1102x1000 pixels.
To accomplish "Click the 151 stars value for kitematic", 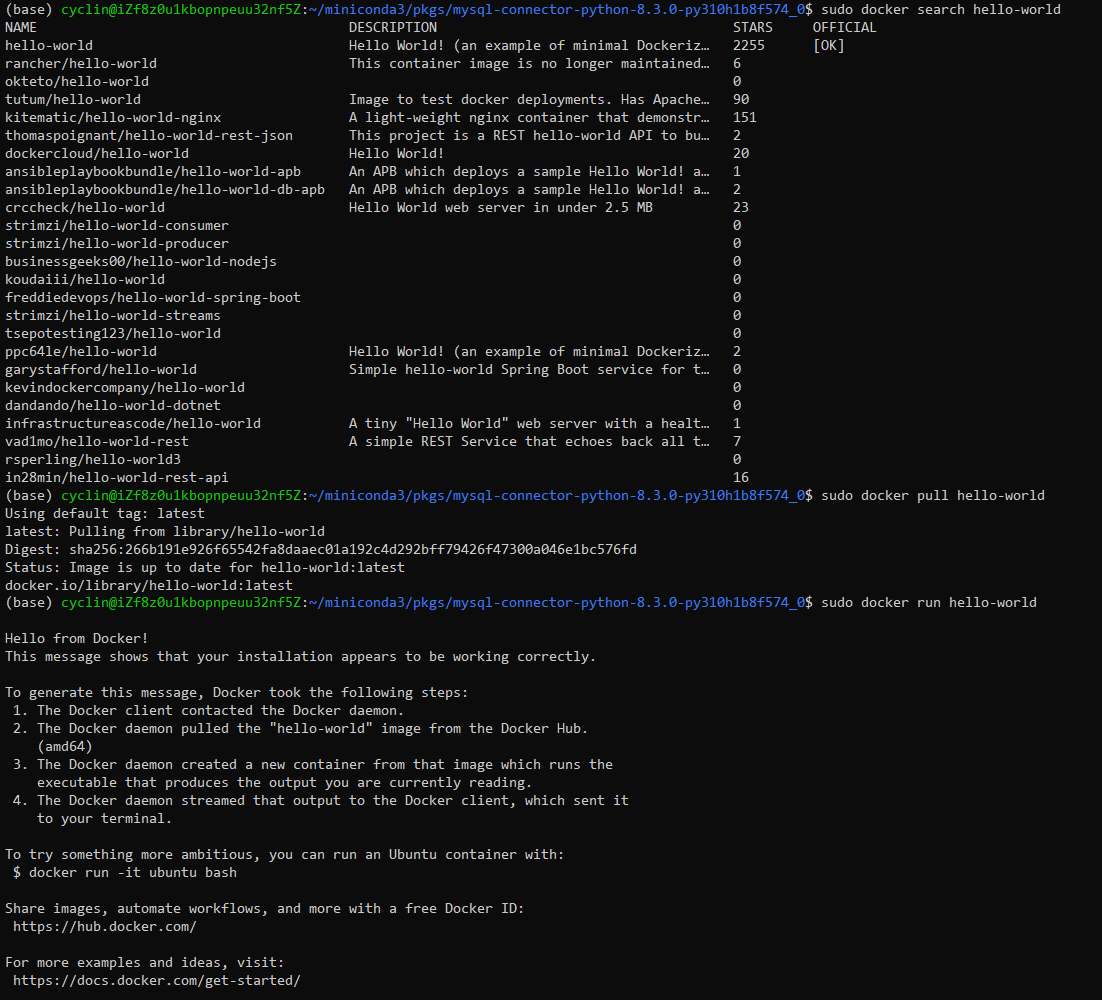I will (x=745, y=117).
